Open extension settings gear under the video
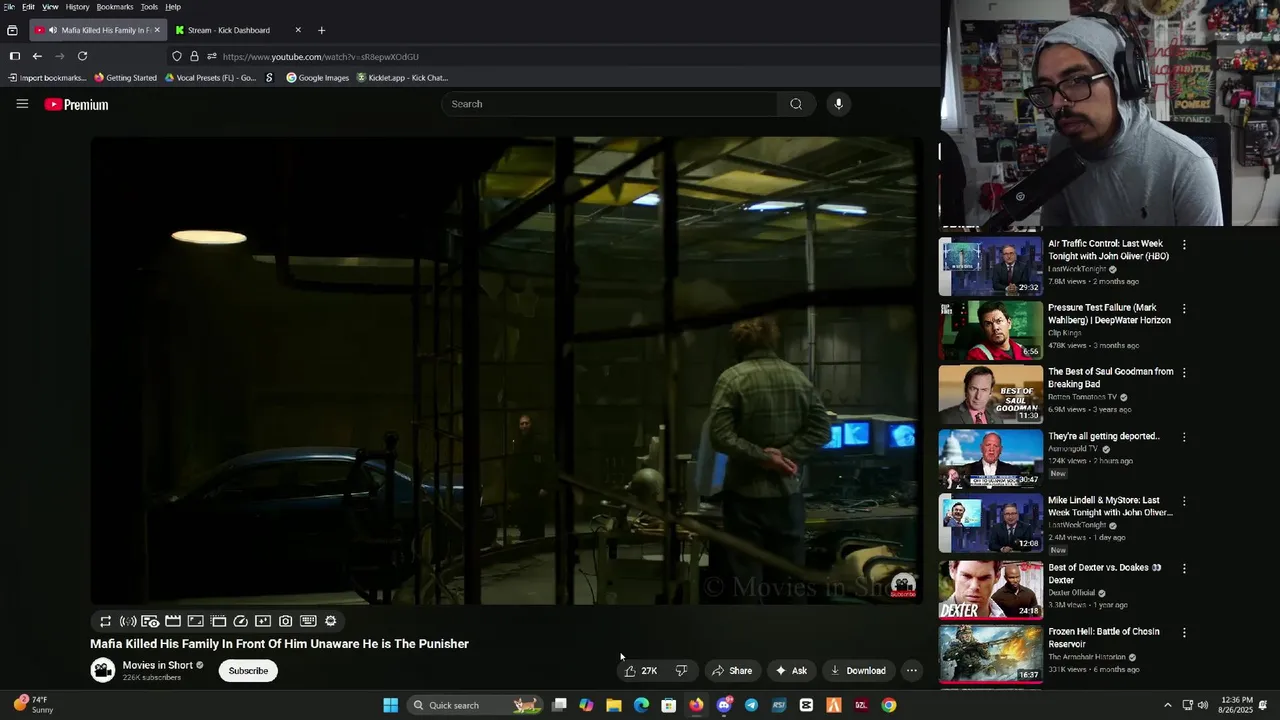This screenshot has width=1280, height=720. coord(331,621)
